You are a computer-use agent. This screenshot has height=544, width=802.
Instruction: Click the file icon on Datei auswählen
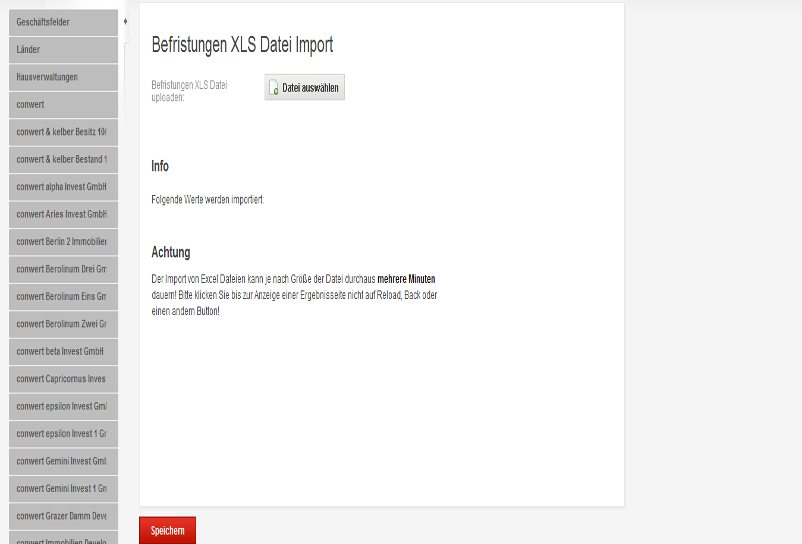(274, 88)
